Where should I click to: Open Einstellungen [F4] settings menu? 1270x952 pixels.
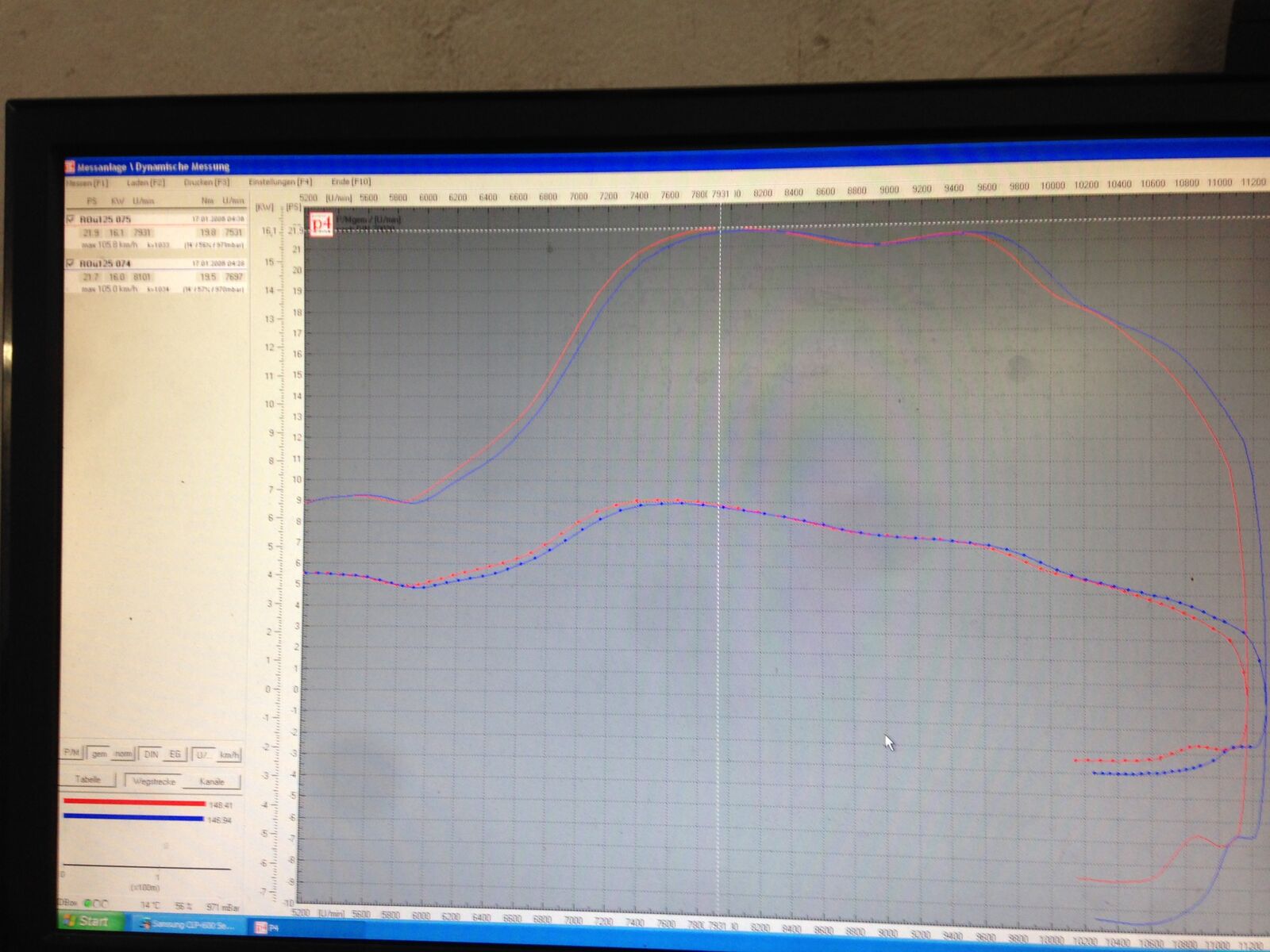coord(280,182)
